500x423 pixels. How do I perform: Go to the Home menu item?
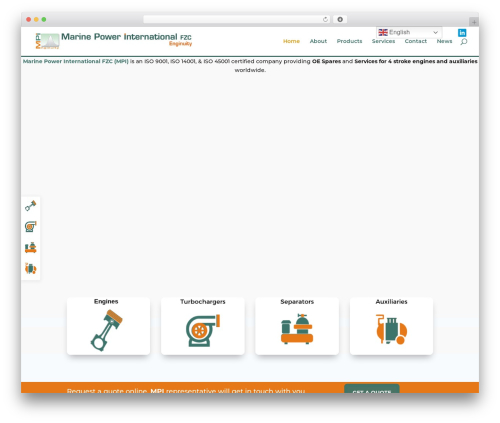click(291, 41)
